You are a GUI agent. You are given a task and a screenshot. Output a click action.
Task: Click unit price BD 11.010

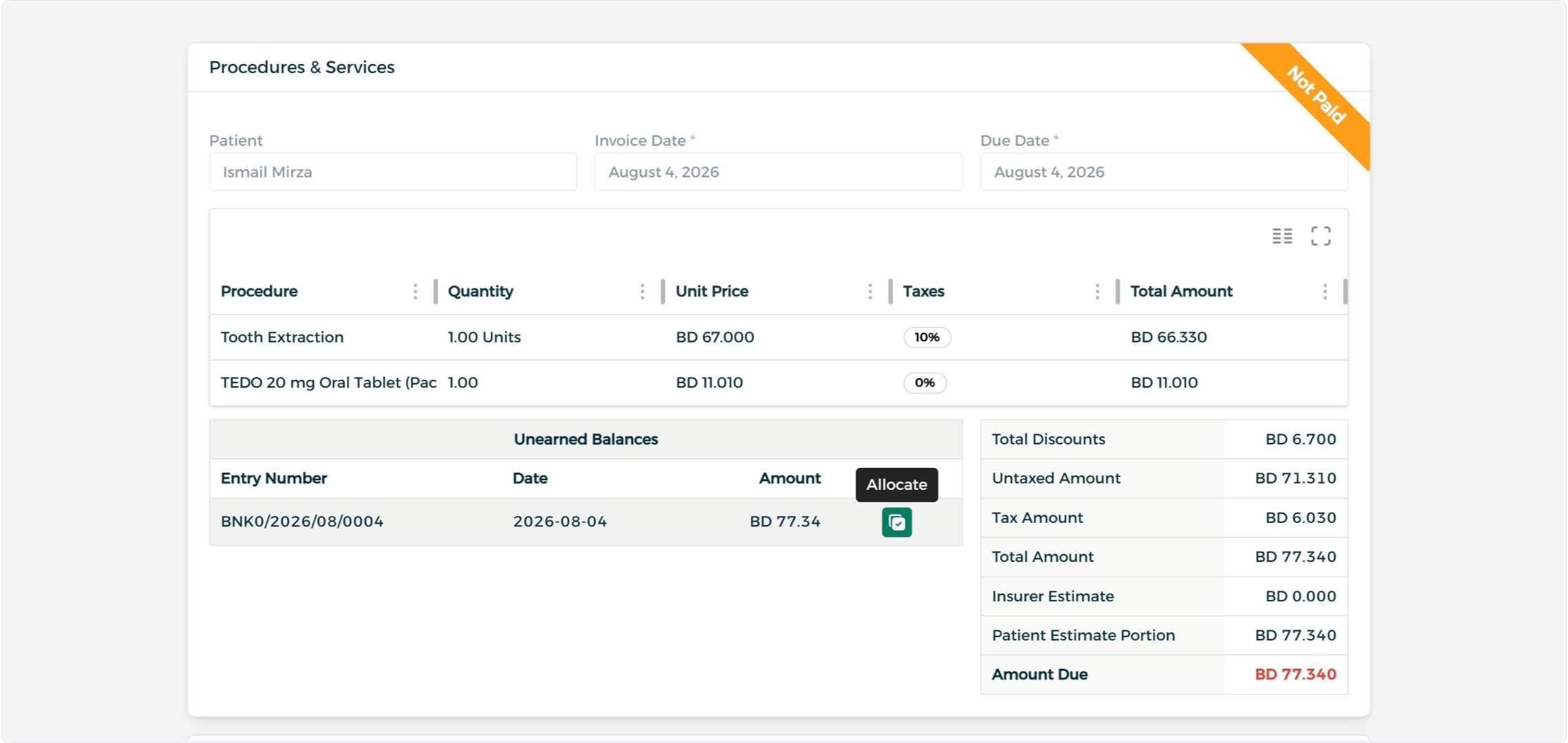pyautogui.click(x=710, y=383)
